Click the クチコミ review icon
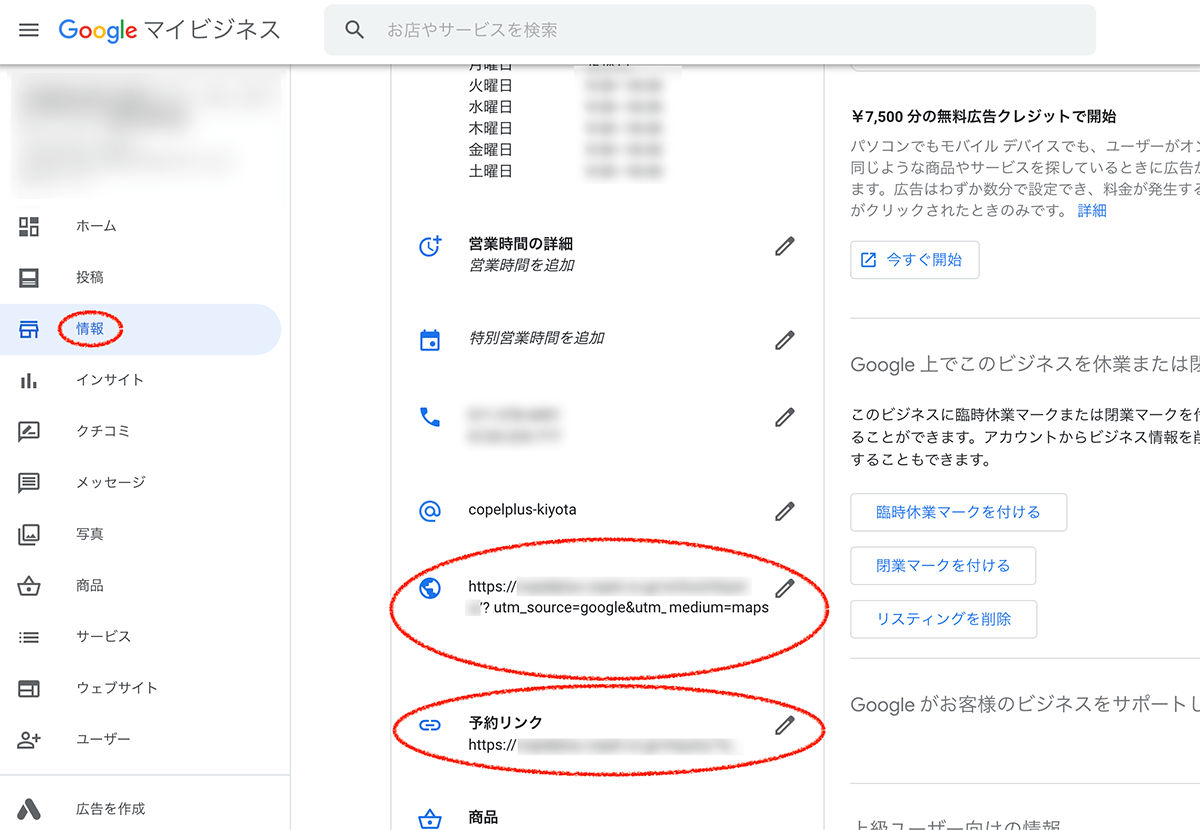Viewport: 1200px width, 830px height. (29, 432)
